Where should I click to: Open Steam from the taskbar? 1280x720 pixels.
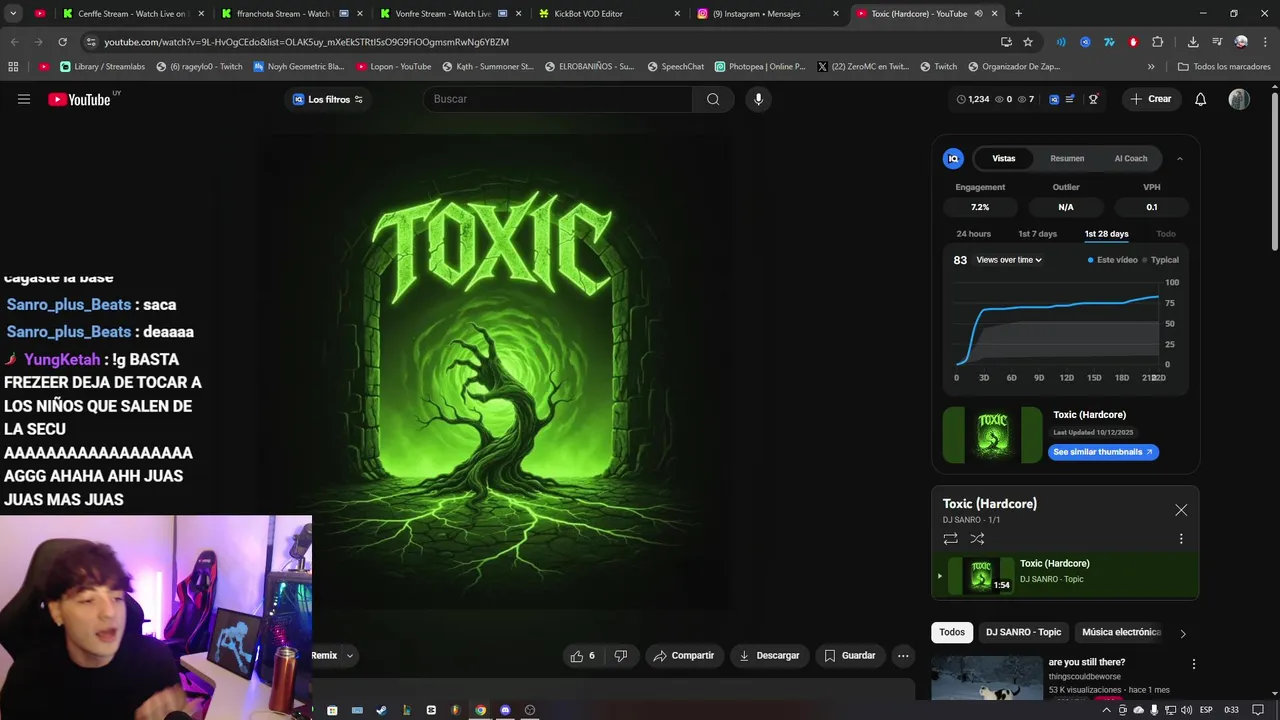(x=381, y=710)
